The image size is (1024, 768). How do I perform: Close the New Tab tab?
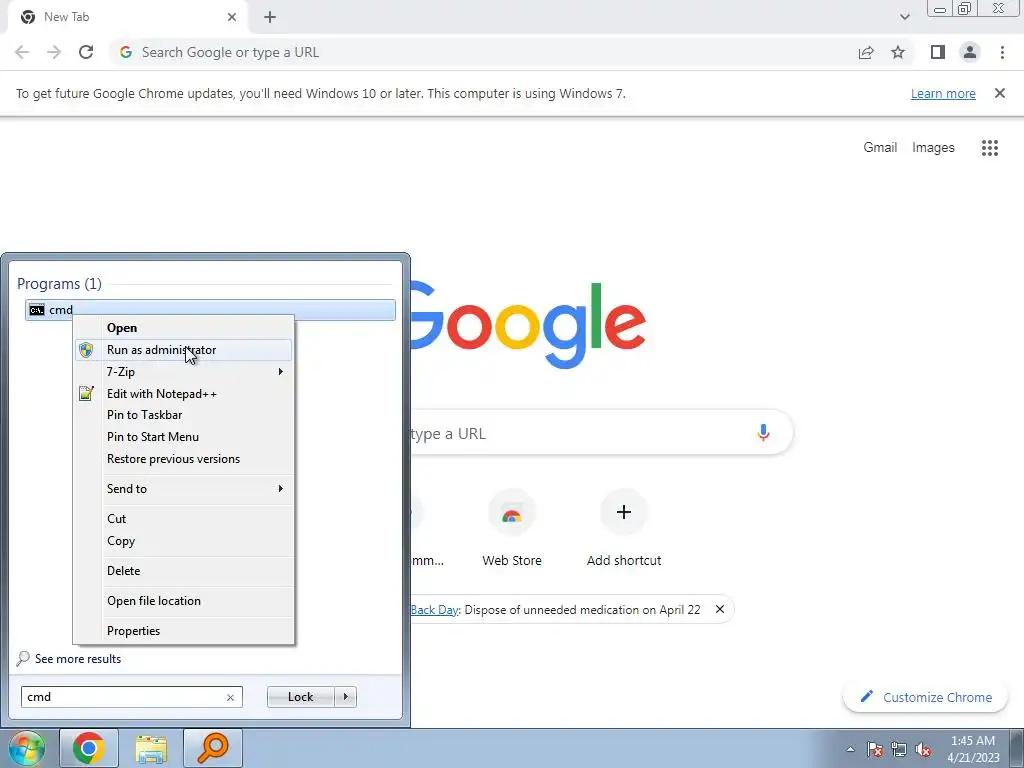click(x=232, y=17)
